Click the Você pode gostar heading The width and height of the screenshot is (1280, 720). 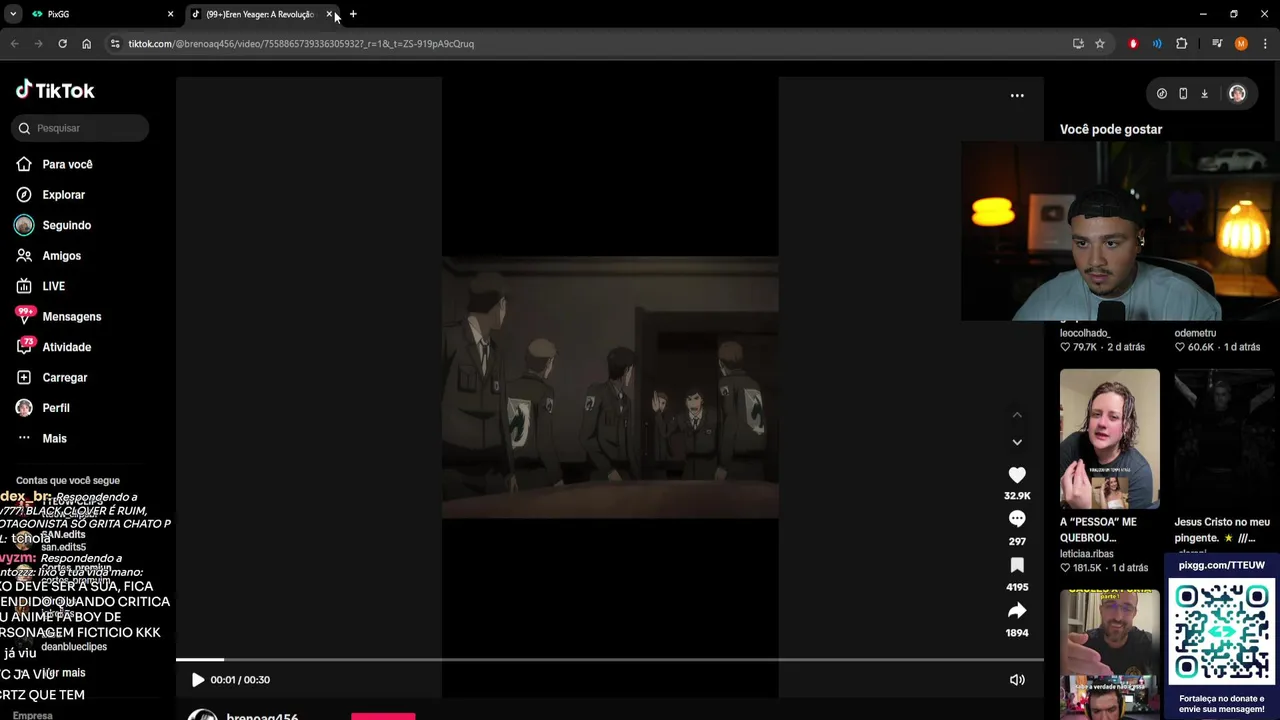coord(1111,129)
